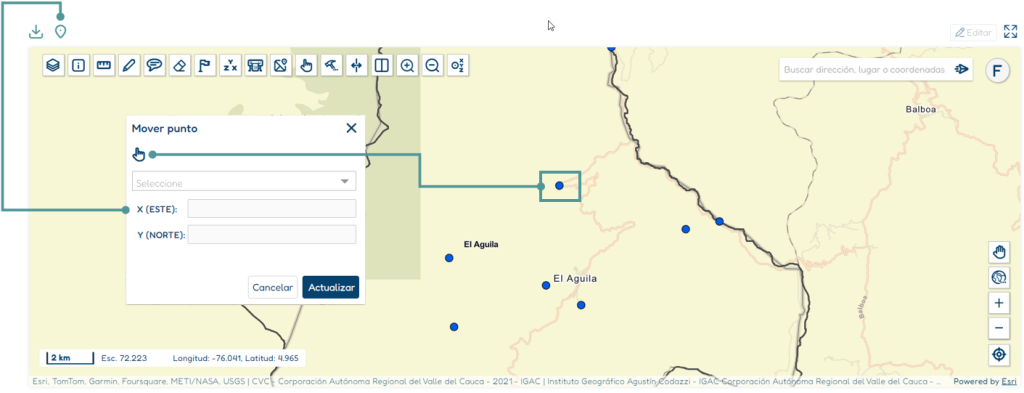Open user menu F avatar

pos(997,71)
